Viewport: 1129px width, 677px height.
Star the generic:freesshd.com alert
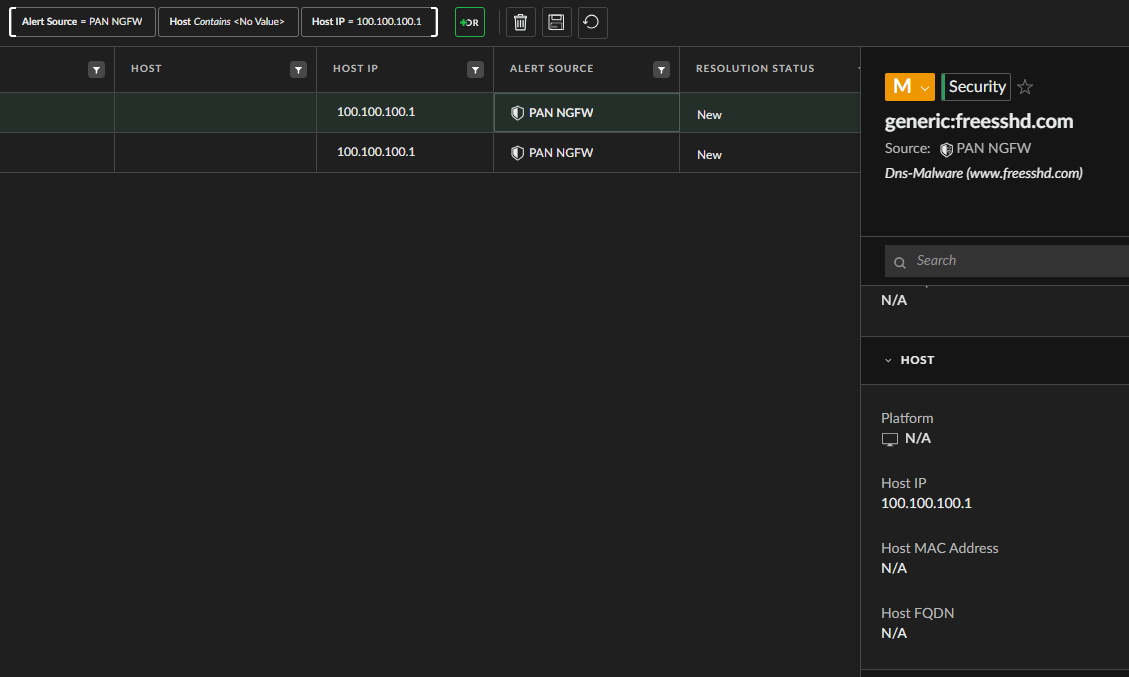coord(1025,87)
